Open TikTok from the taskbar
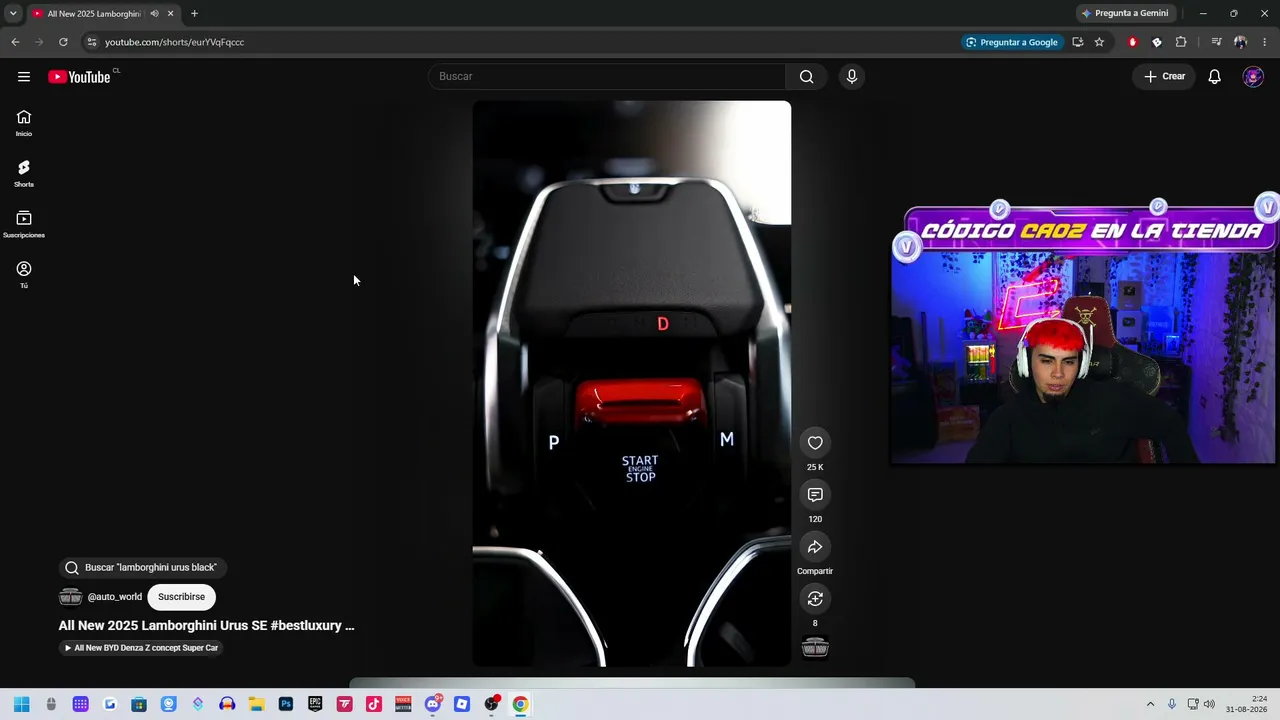Viewport: 1280px width, 720px height. [x=374, y=704]
